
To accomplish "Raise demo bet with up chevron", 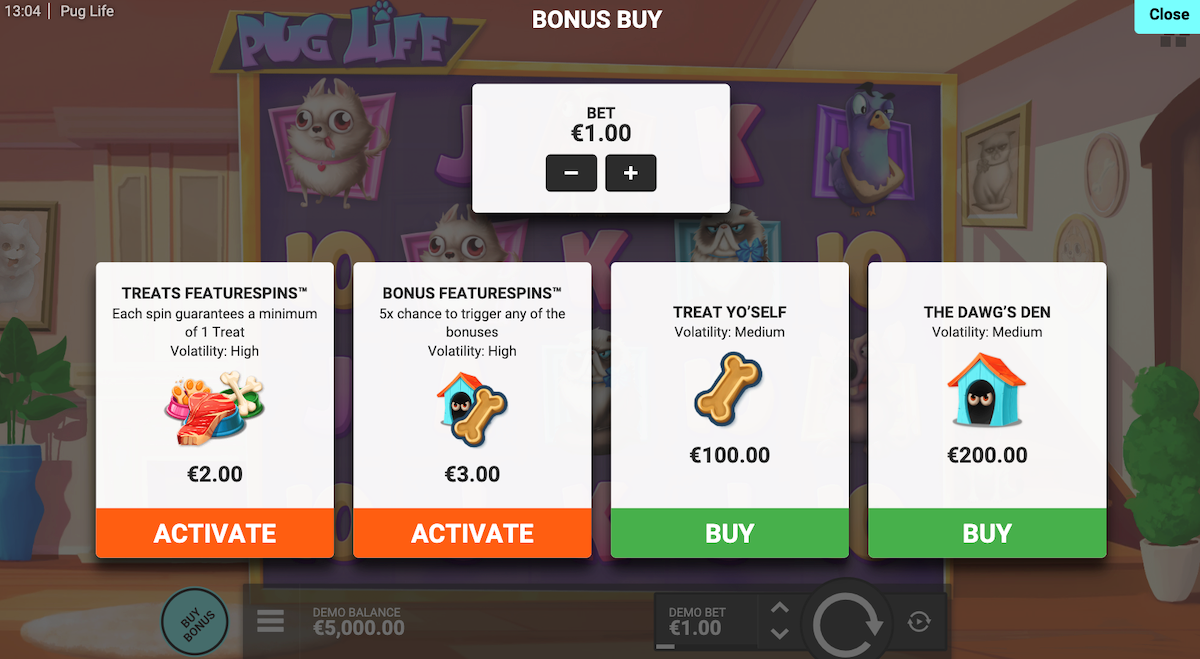I will tap(780, 609).
